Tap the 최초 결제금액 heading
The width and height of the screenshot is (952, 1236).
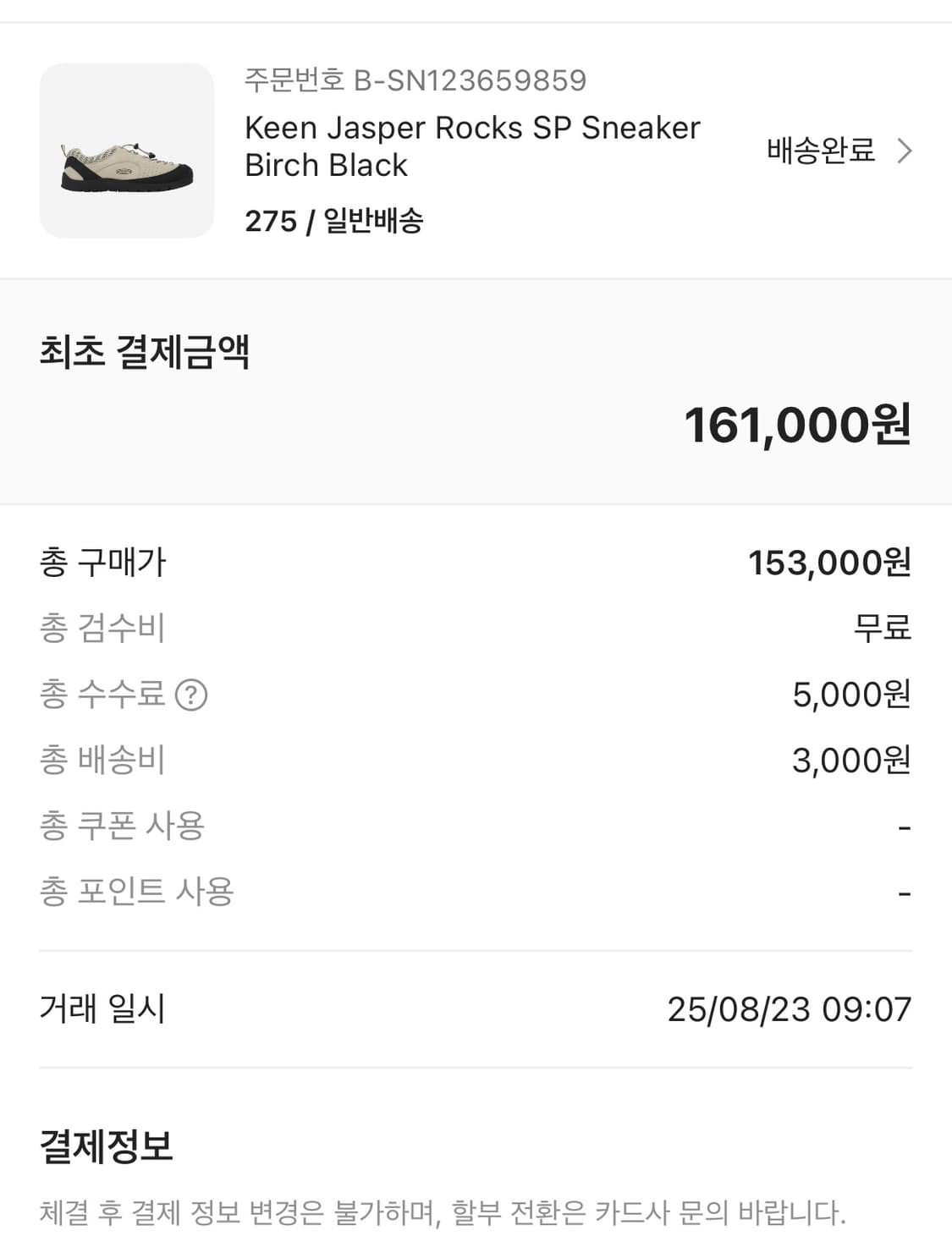click(145, 351)
